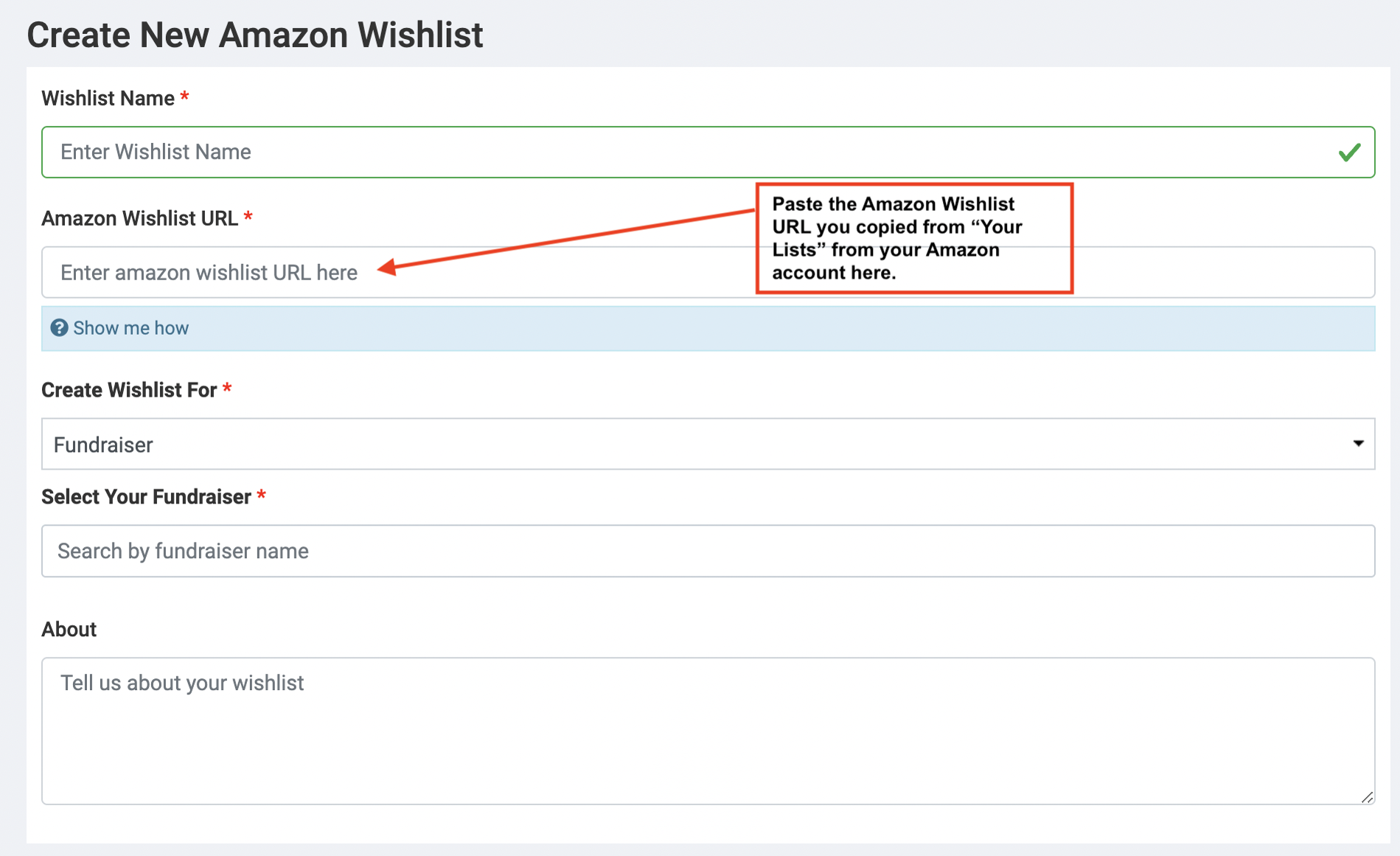1400x856 pixels.
Task: Click the dropdown caret arrow beside Fundraiser
Action: (1358, 444)
